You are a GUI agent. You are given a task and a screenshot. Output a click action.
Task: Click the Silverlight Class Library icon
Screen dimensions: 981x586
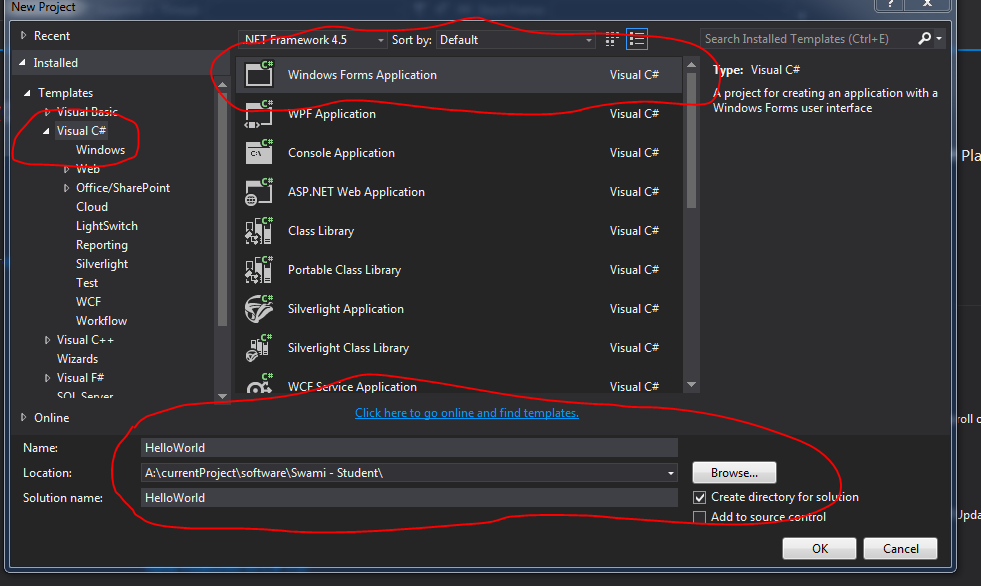click(x=259, y=348)
